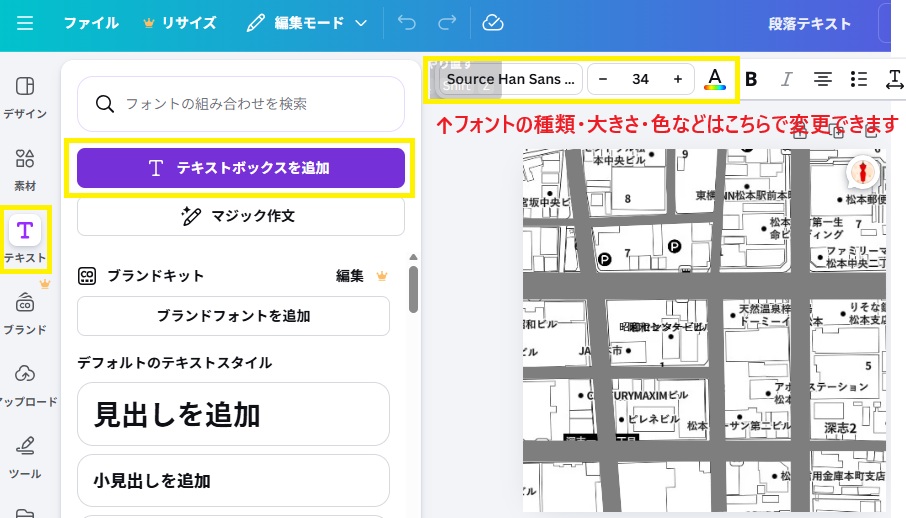Screen dimensions: 906x518
Task: Toggle bold text formatting
Action: tap(751, 79)
